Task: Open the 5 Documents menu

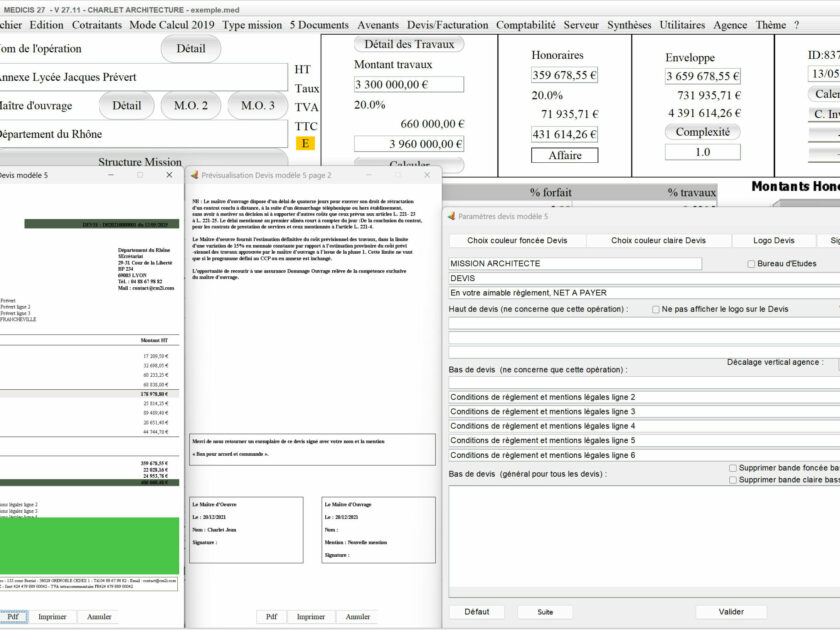Action: point(319,25)
